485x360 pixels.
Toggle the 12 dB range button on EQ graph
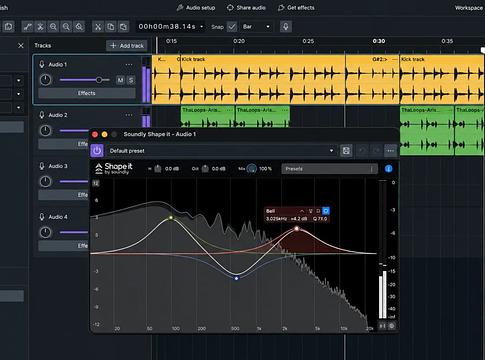point(96,183)
